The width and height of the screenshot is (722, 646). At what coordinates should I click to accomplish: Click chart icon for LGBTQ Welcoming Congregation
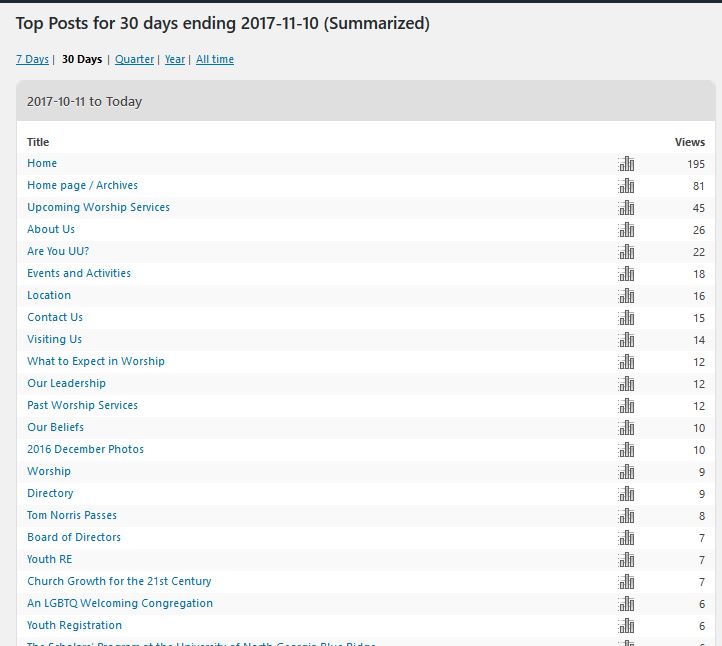626,604
